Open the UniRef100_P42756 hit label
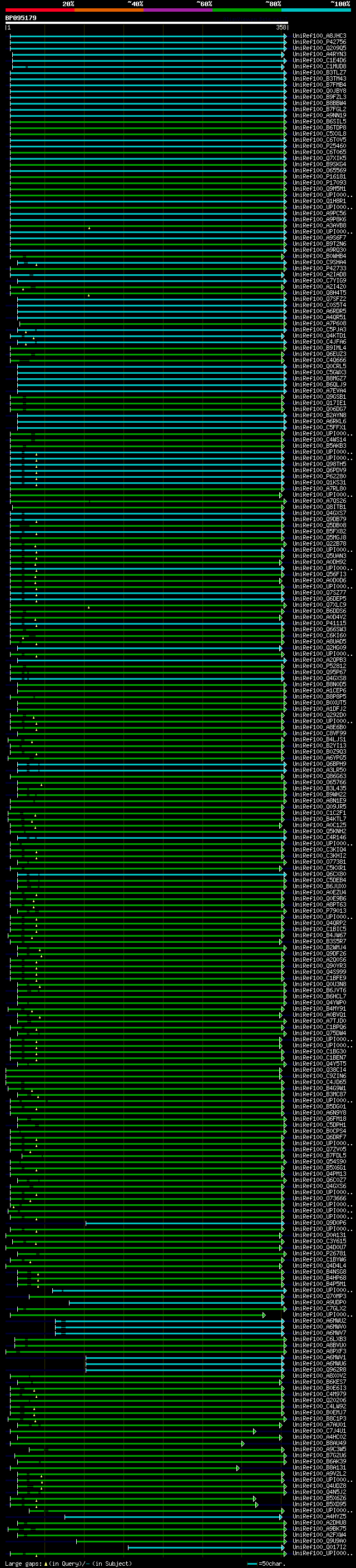The image size is (356, 1568). click(319, 42)
